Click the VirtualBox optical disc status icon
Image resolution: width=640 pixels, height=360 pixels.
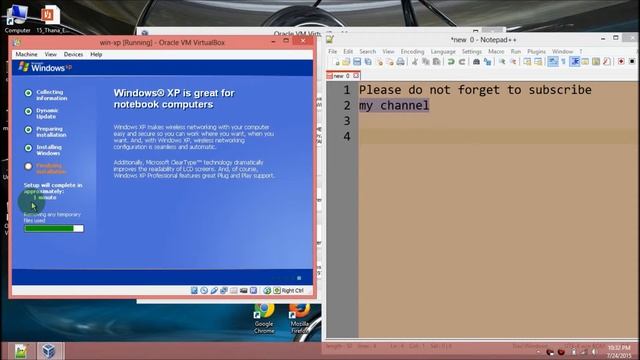[x=204, y=290]
